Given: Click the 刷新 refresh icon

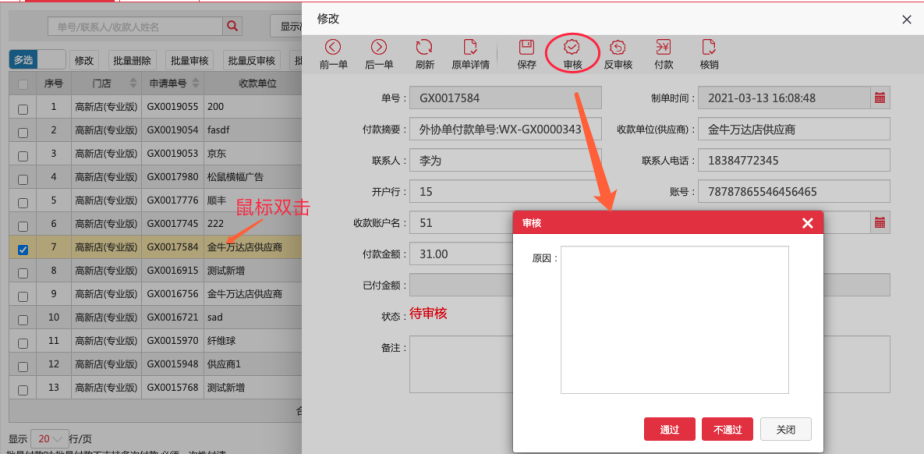Looking at the screenshot, I should 424,47.
